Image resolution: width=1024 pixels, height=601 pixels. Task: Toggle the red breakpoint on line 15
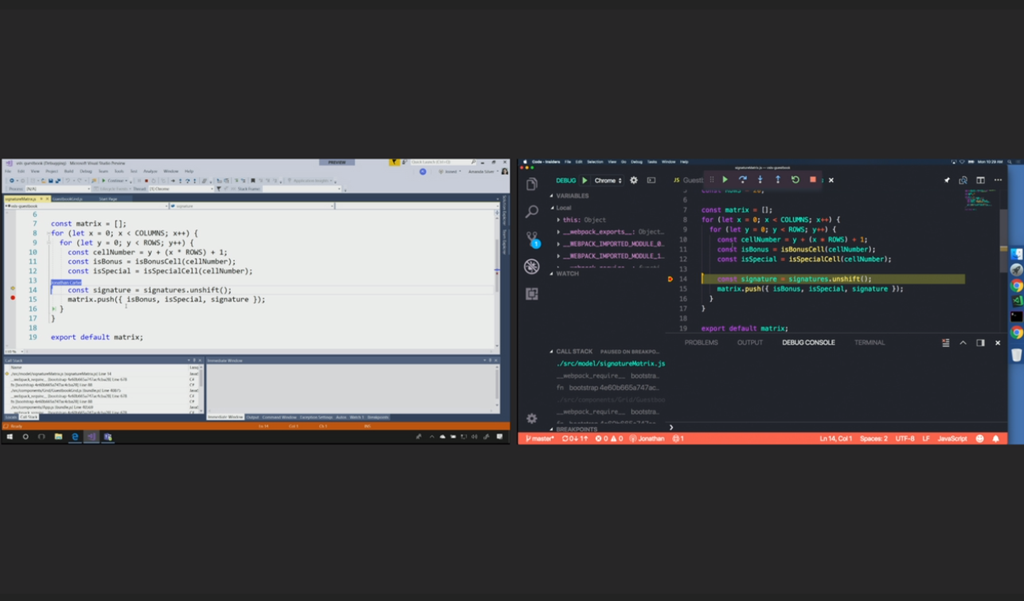click(x=12, y=299)
